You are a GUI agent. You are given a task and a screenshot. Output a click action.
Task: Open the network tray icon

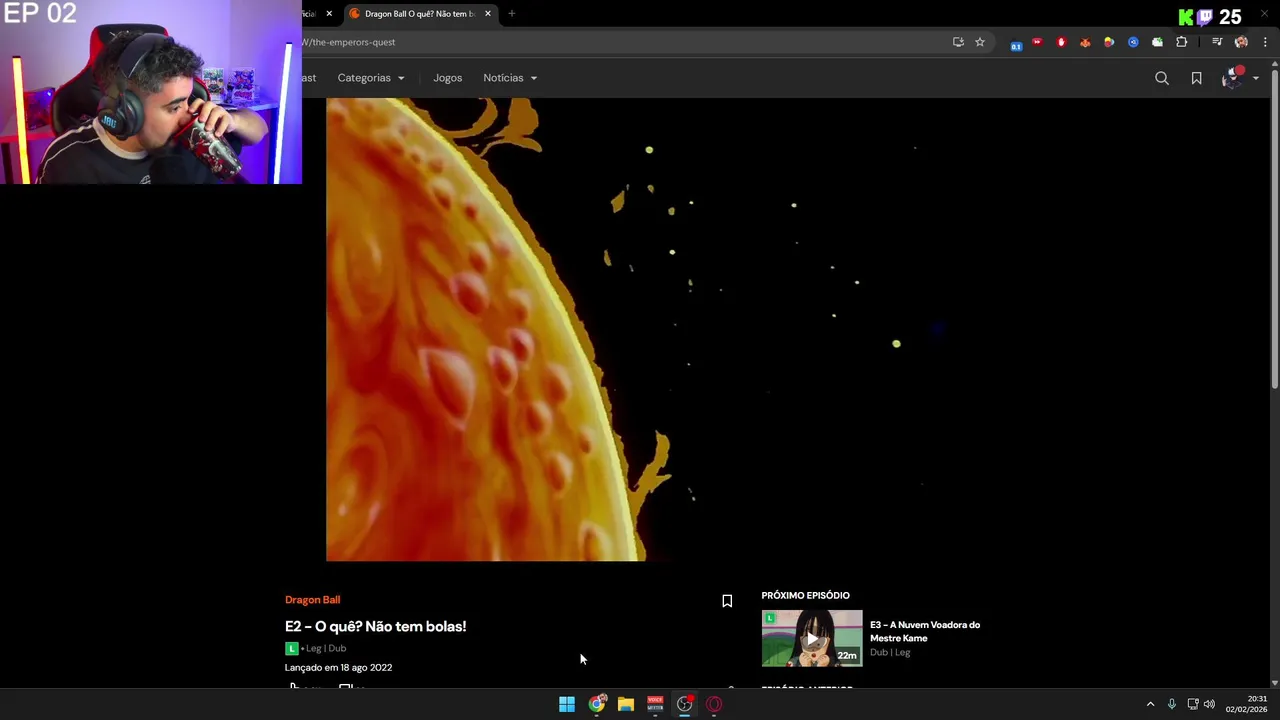point(1193,704)
